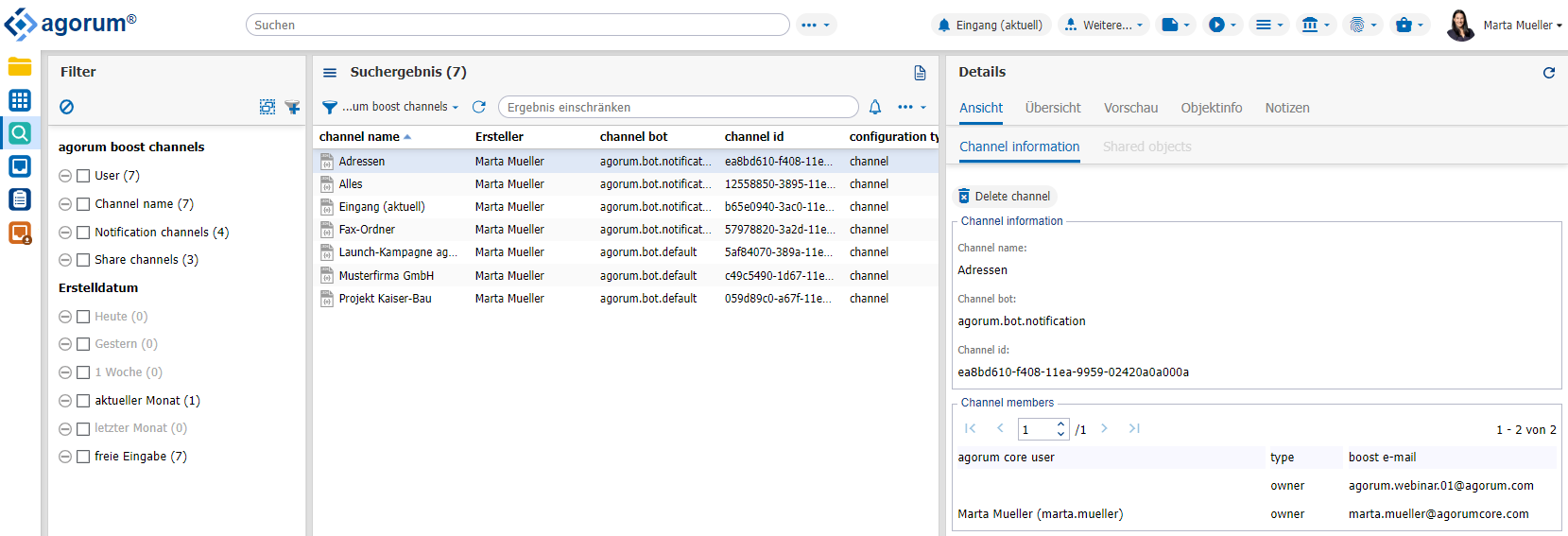1568x536 pixels.
Task: Click the Delete channel button
Action: pyautogui.click(x=1004, y=197)
